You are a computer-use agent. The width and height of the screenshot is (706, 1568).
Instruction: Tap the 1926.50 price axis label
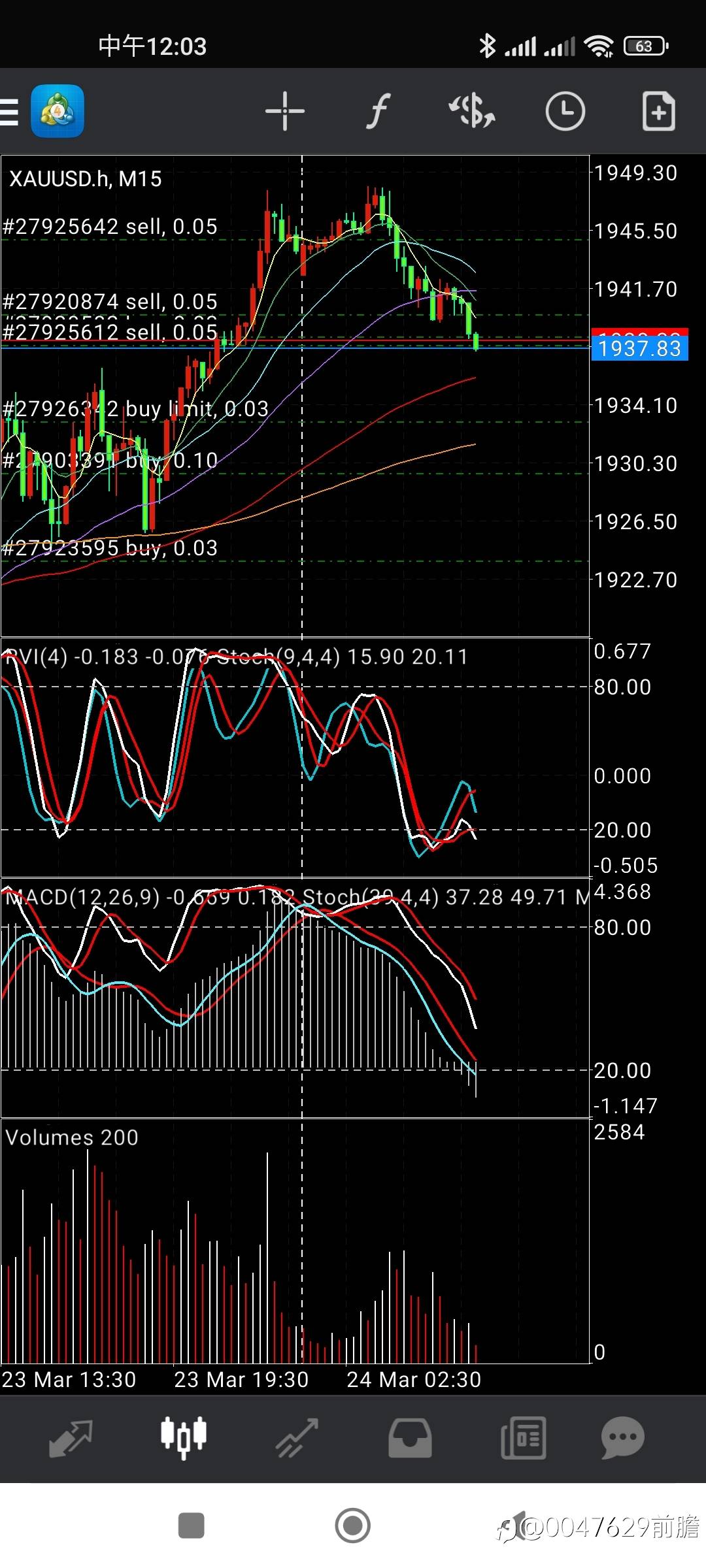coord(635,522)
